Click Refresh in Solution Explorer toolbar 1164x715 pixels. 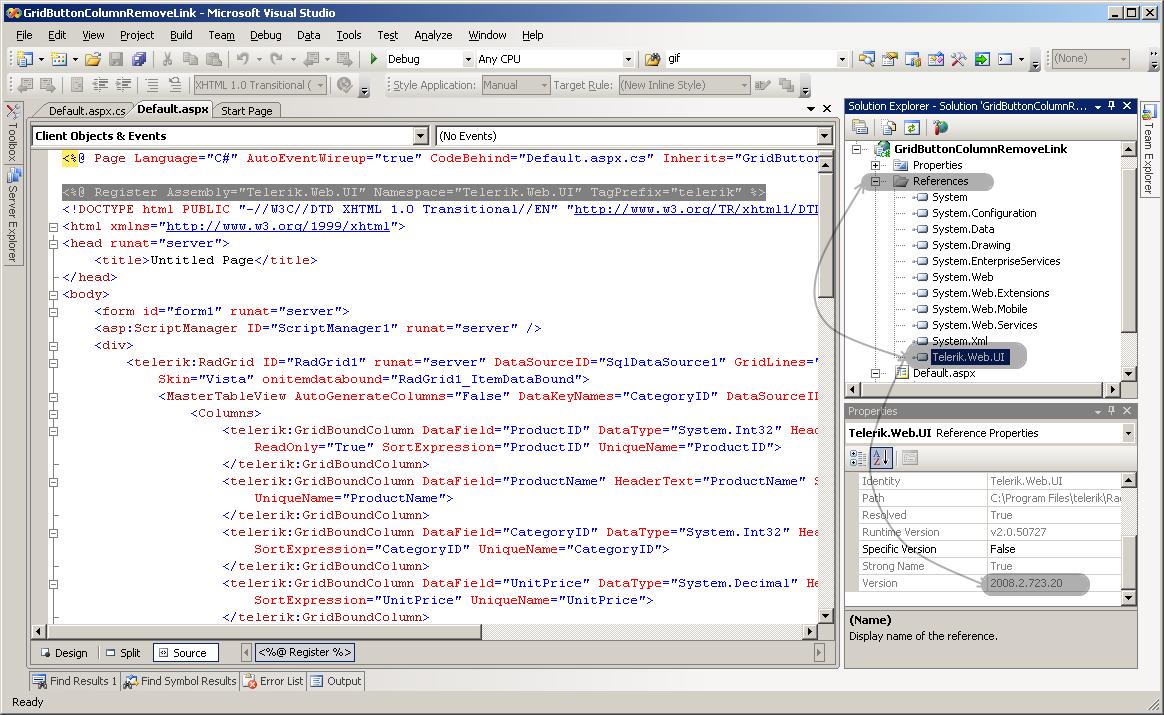(x=911, y=127)
